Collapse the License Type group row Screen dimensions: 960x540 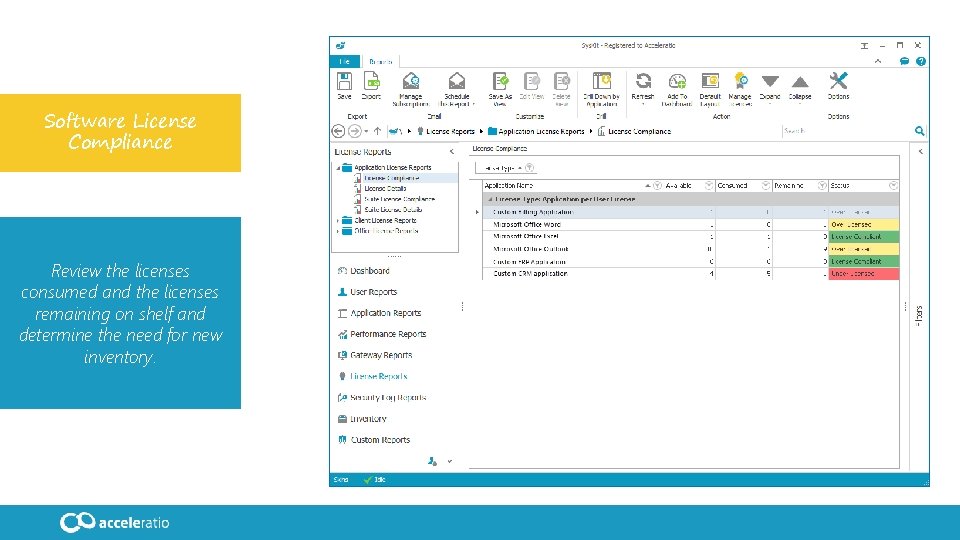(x=490, y=200)
